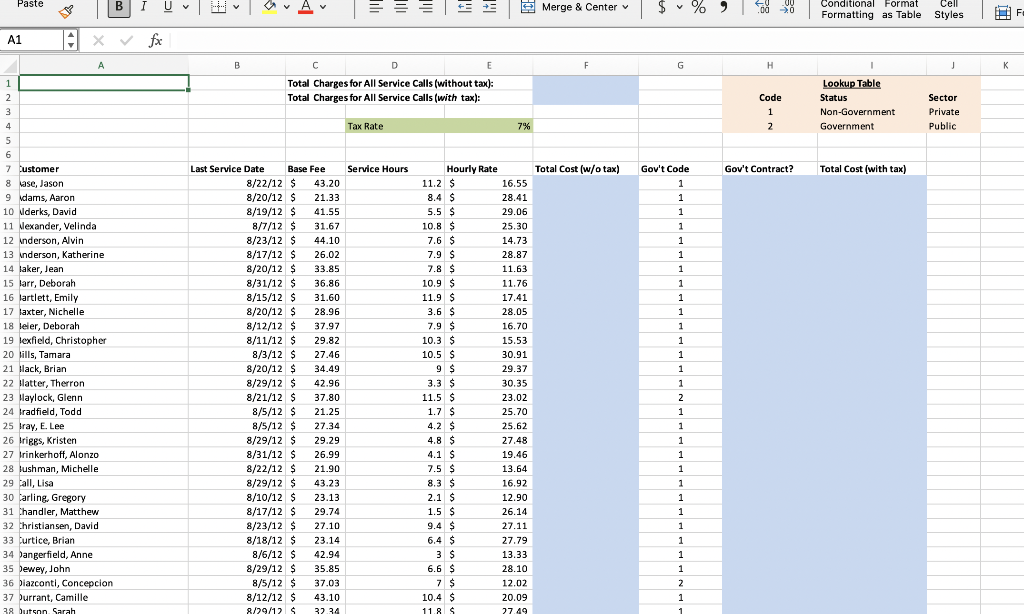The height and width of the screenshot is (614, 1024).
Task: Select column F header
Action: pyautogui.click(x=586, y=65)
